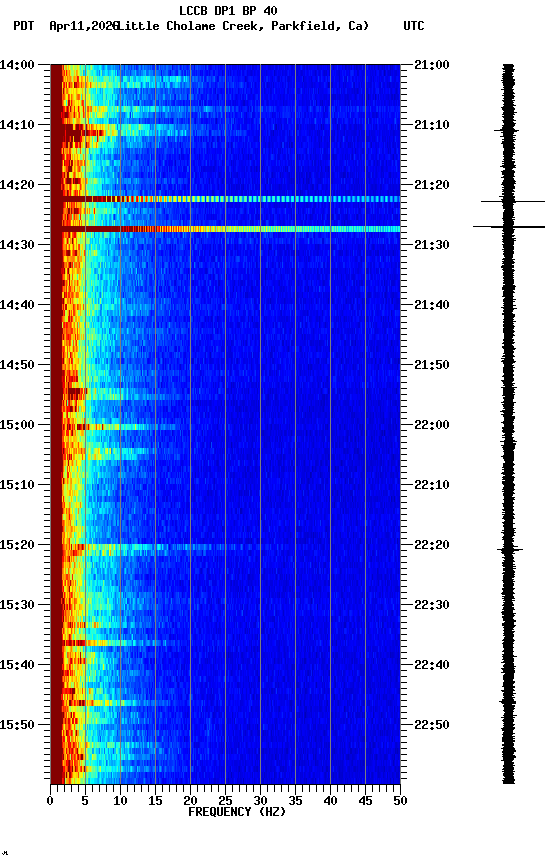The image size is (552, 864).
Task: Click the 5 Hz frequency axis label
Action: tap(85, 801)
